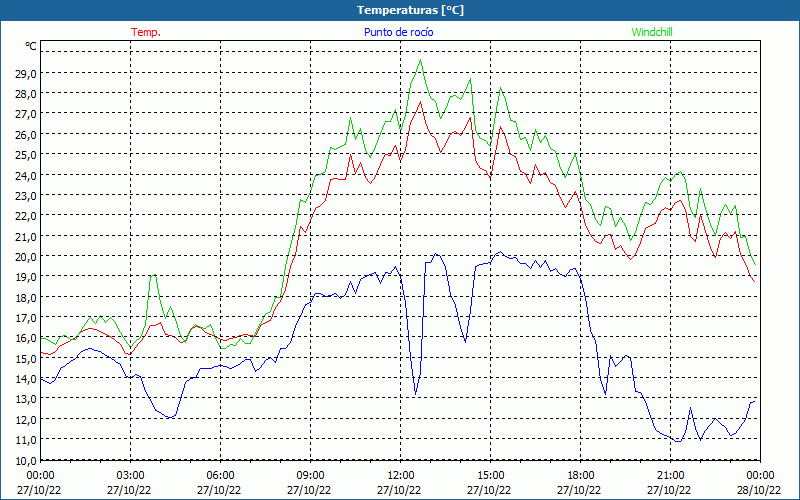Image resolution: width=800 pixels, height=500 pixels.
Task: Click the 26,0 y-axis value
Action: coord(26,134)
